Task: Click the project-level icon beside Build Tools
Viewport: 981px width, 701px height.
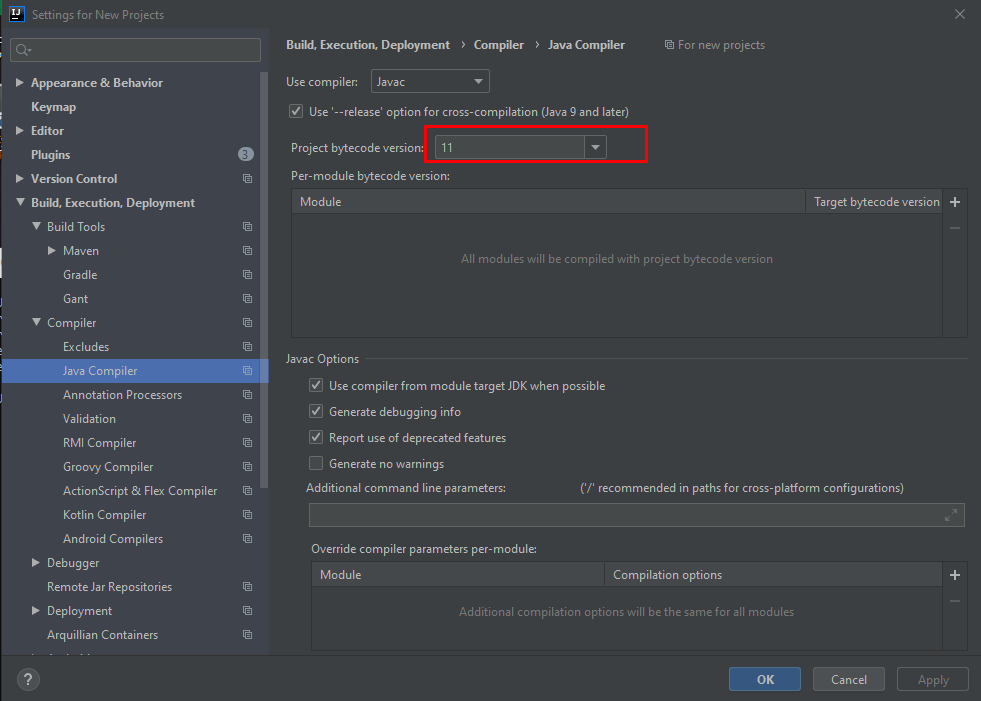Action: (247, 227)
